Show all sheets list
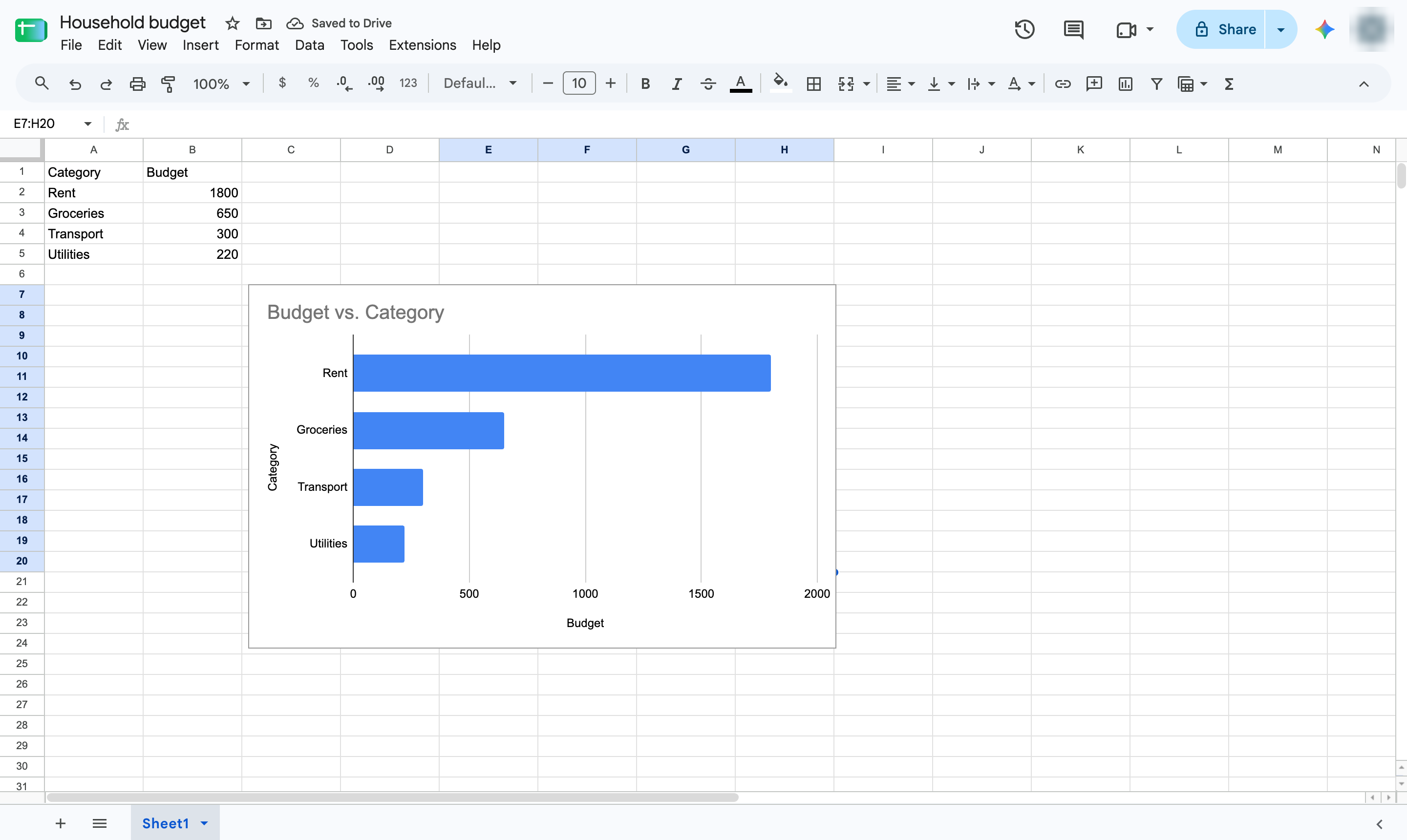The width and height of the screenshot is (1407, 840). pos(100,823)
